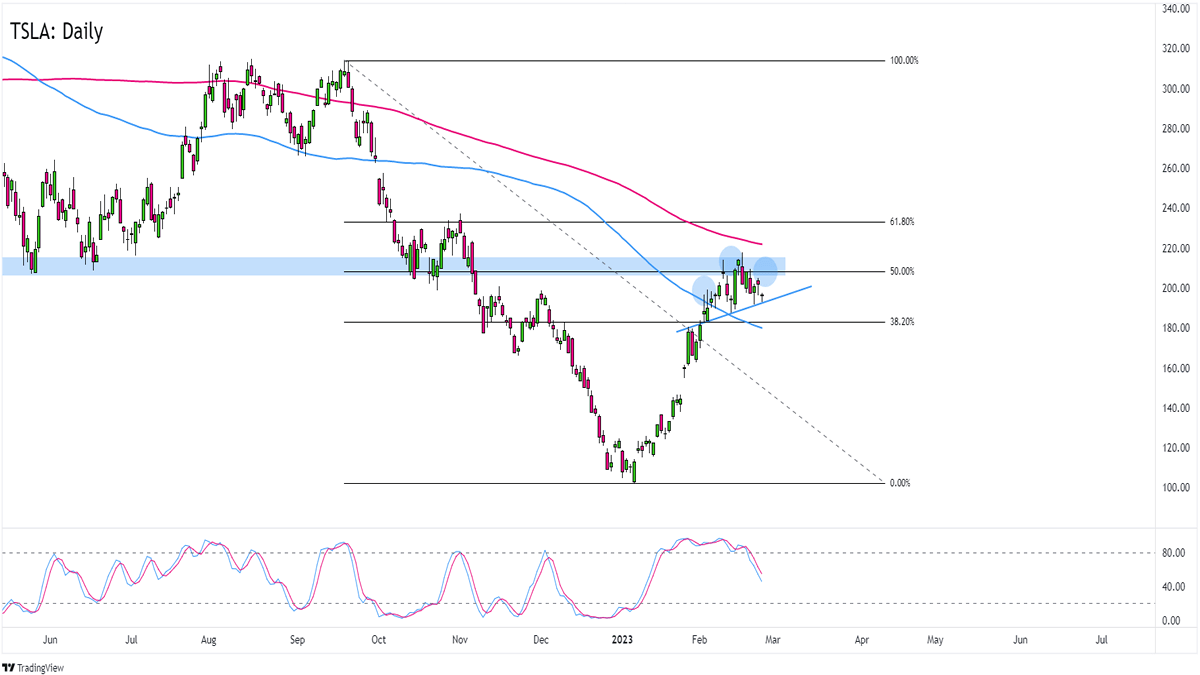Click the 38.20% Fibonacci retracement label
The height and width of the screenshot is (675, 1200).
click(x=901, y=322)
